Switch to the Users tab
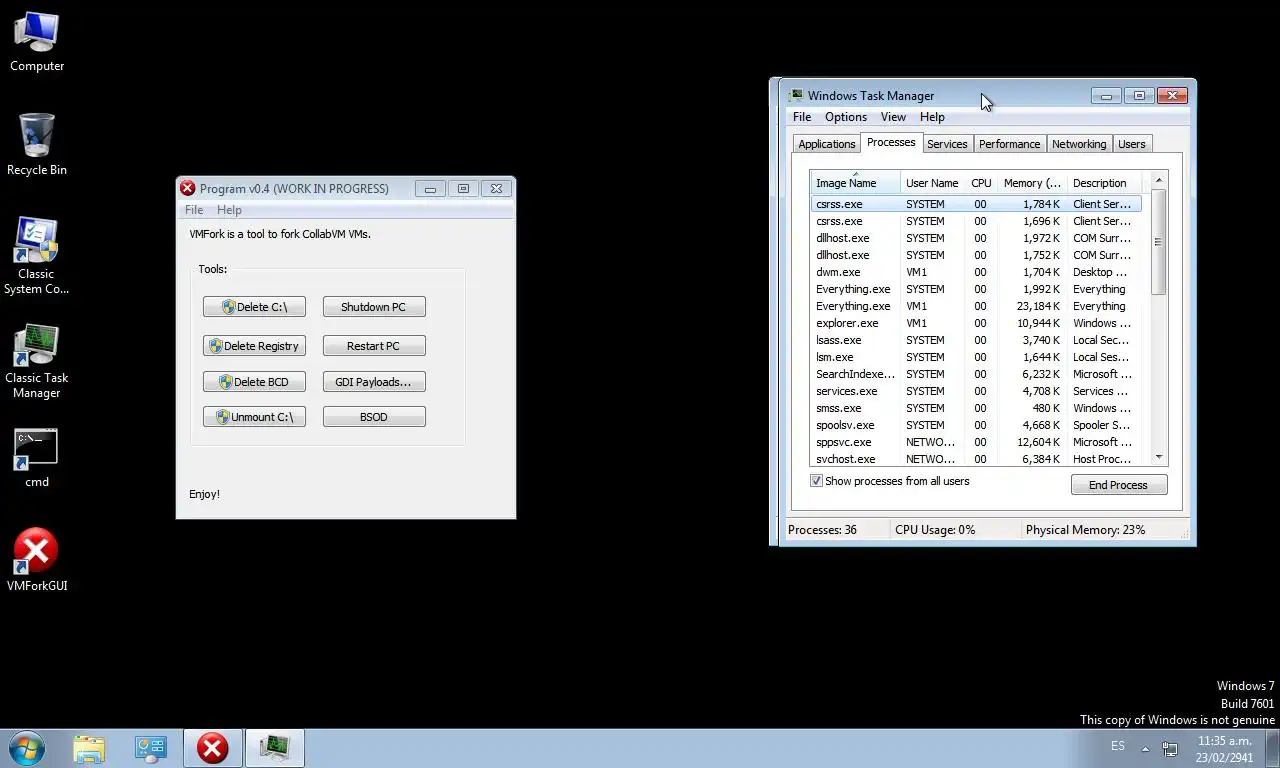The width and height of the screenshot is (1280, 768). (x=1132, y=144)
